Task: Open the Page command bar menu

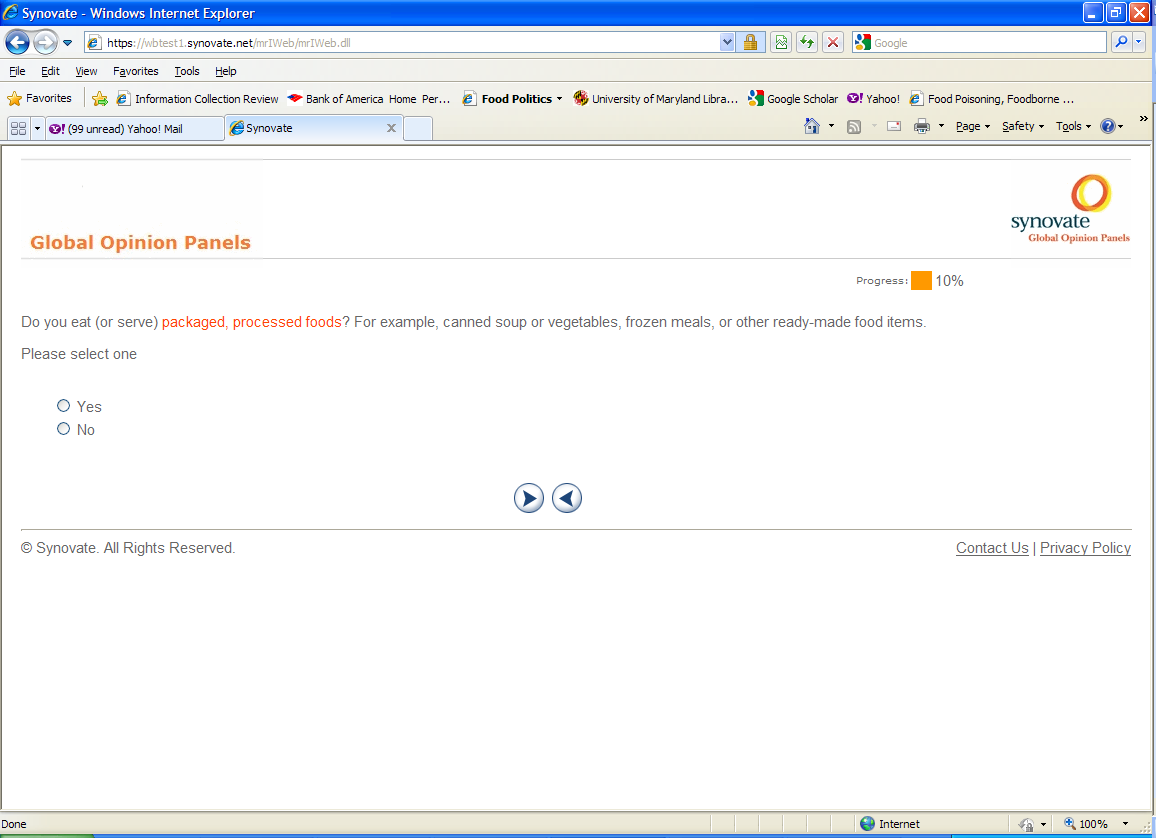Action: click(973, 126)
